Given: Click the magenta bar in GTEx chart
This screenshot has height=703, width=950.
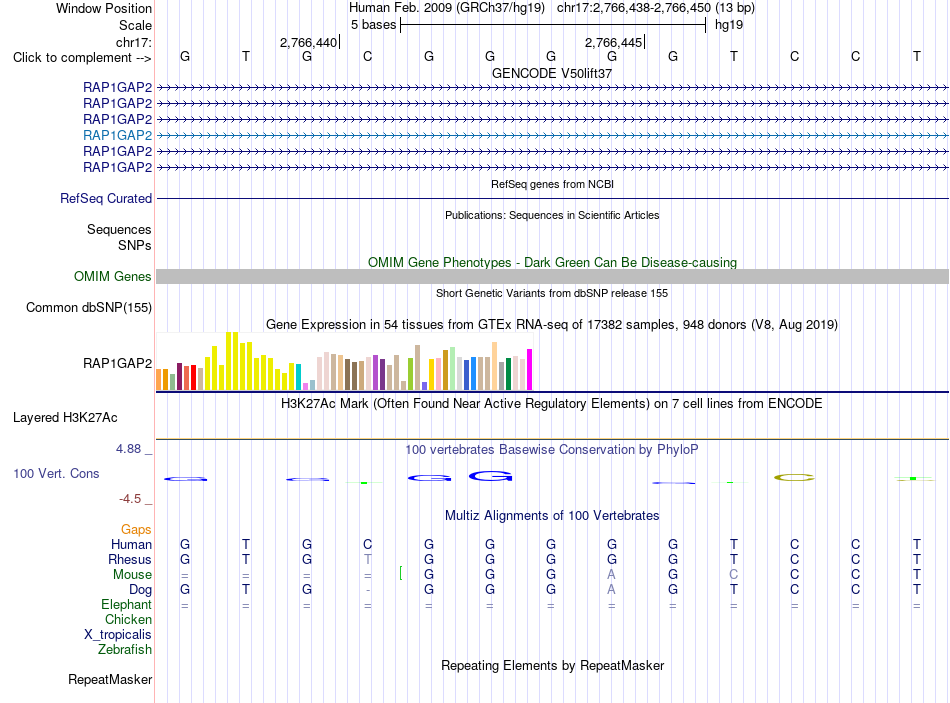Looking at the screenshot, I should (x=530, y=369).
